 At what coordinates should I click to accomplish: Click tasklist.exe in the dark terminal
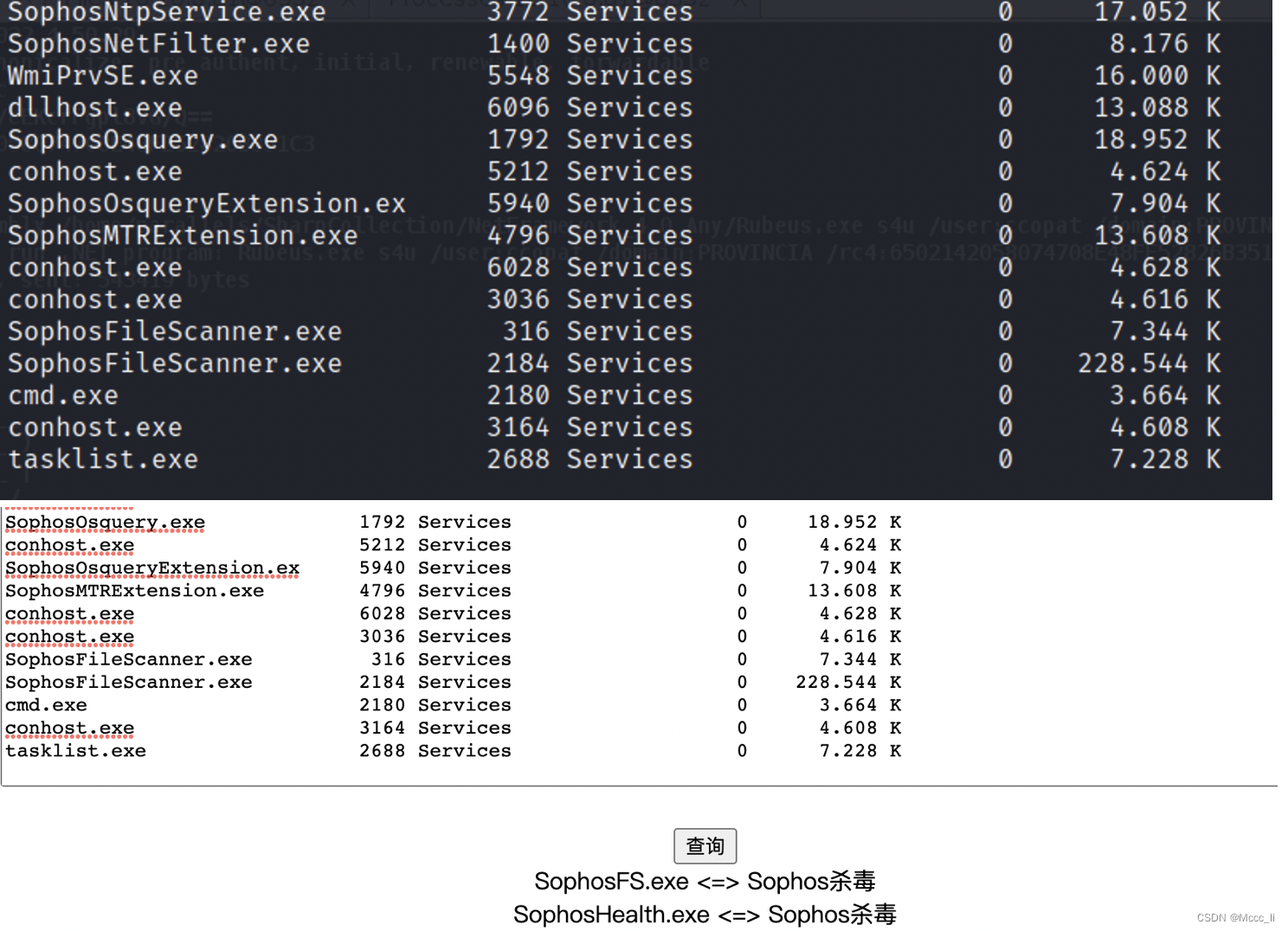pos(103,460)
